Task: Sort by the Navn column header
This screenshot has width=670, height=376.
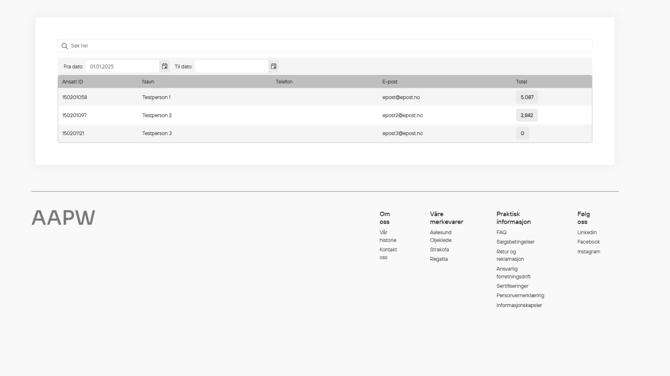Action: (x=148, y=82)
